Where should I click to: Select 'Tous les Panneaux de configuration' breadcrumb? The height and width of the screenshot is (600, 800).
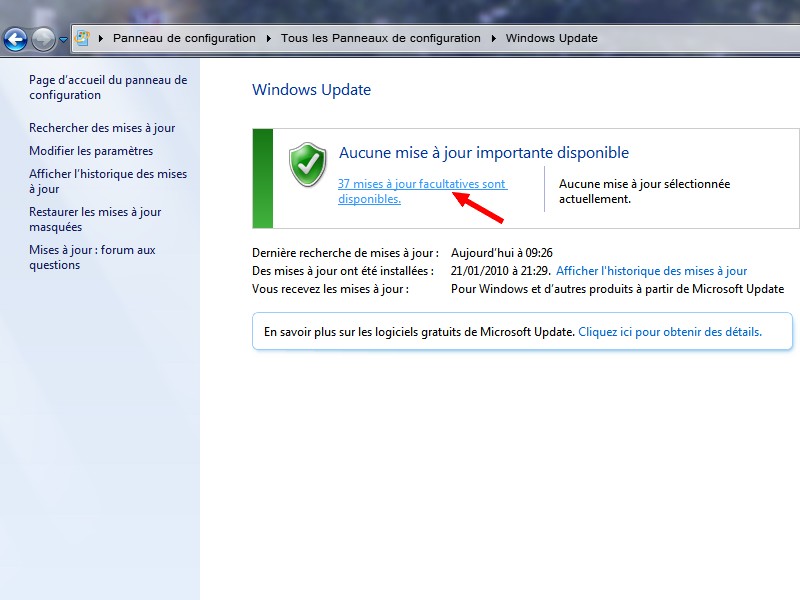point(380,38)
